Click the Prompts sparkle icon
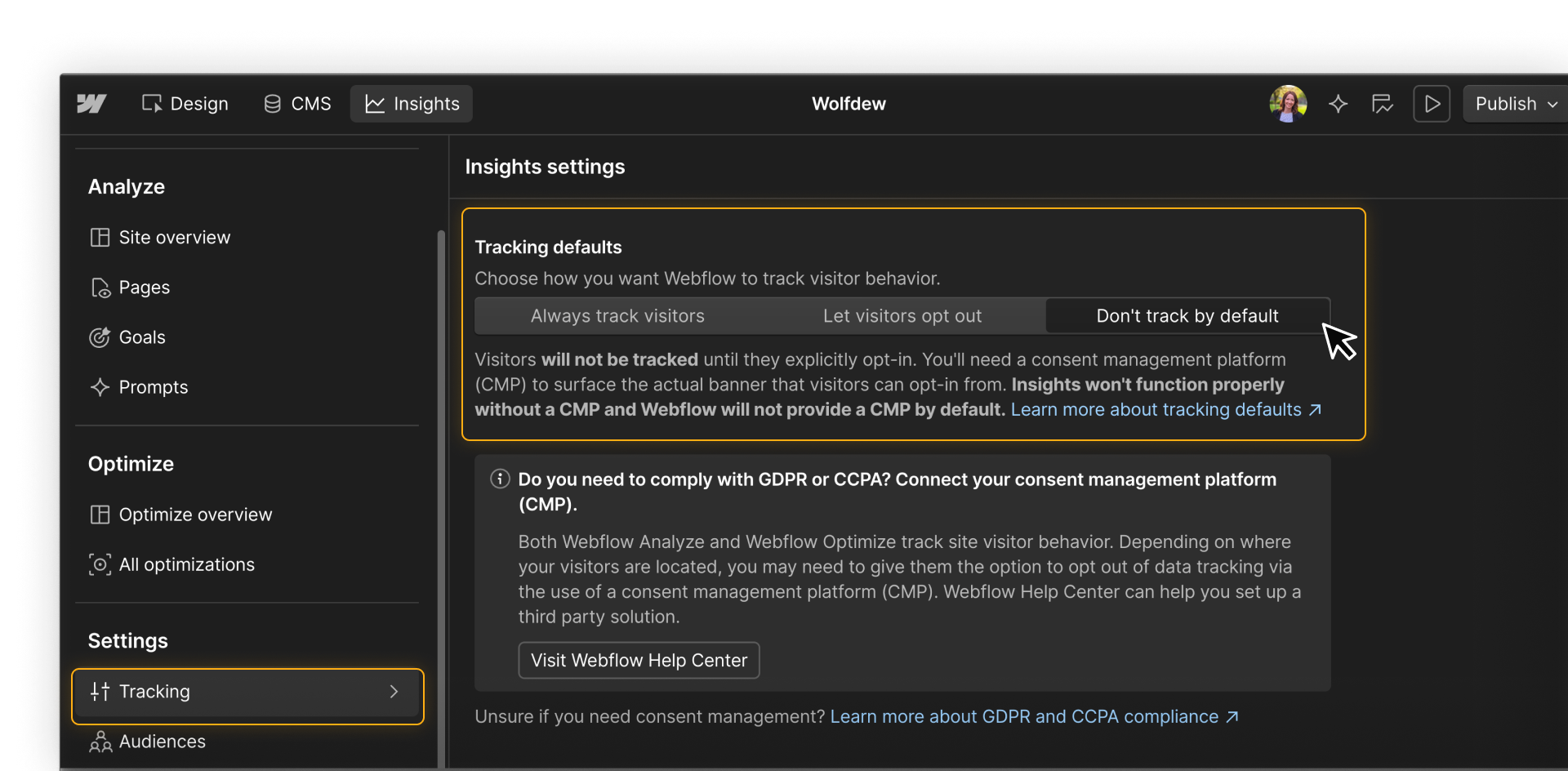Viewport: 1568px width, 771px height. point(100,387)
